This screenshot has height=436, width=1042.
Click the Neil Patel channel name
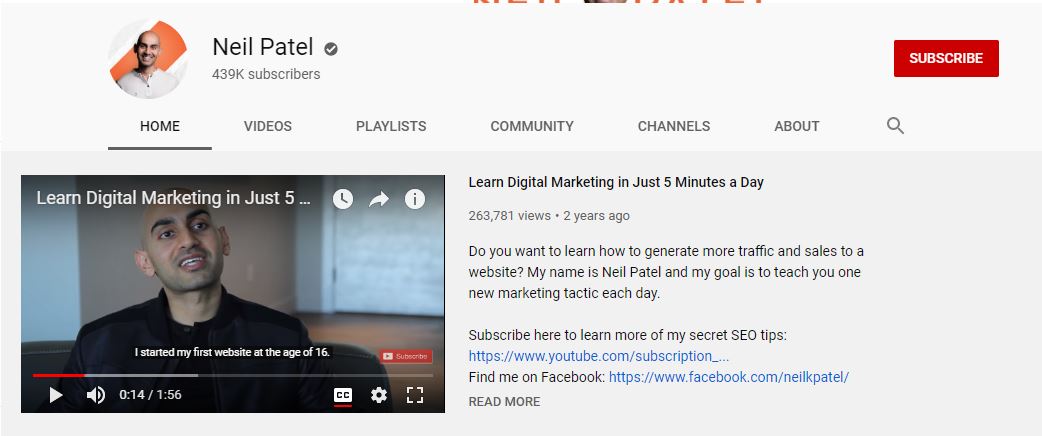(x=262, y=47)
